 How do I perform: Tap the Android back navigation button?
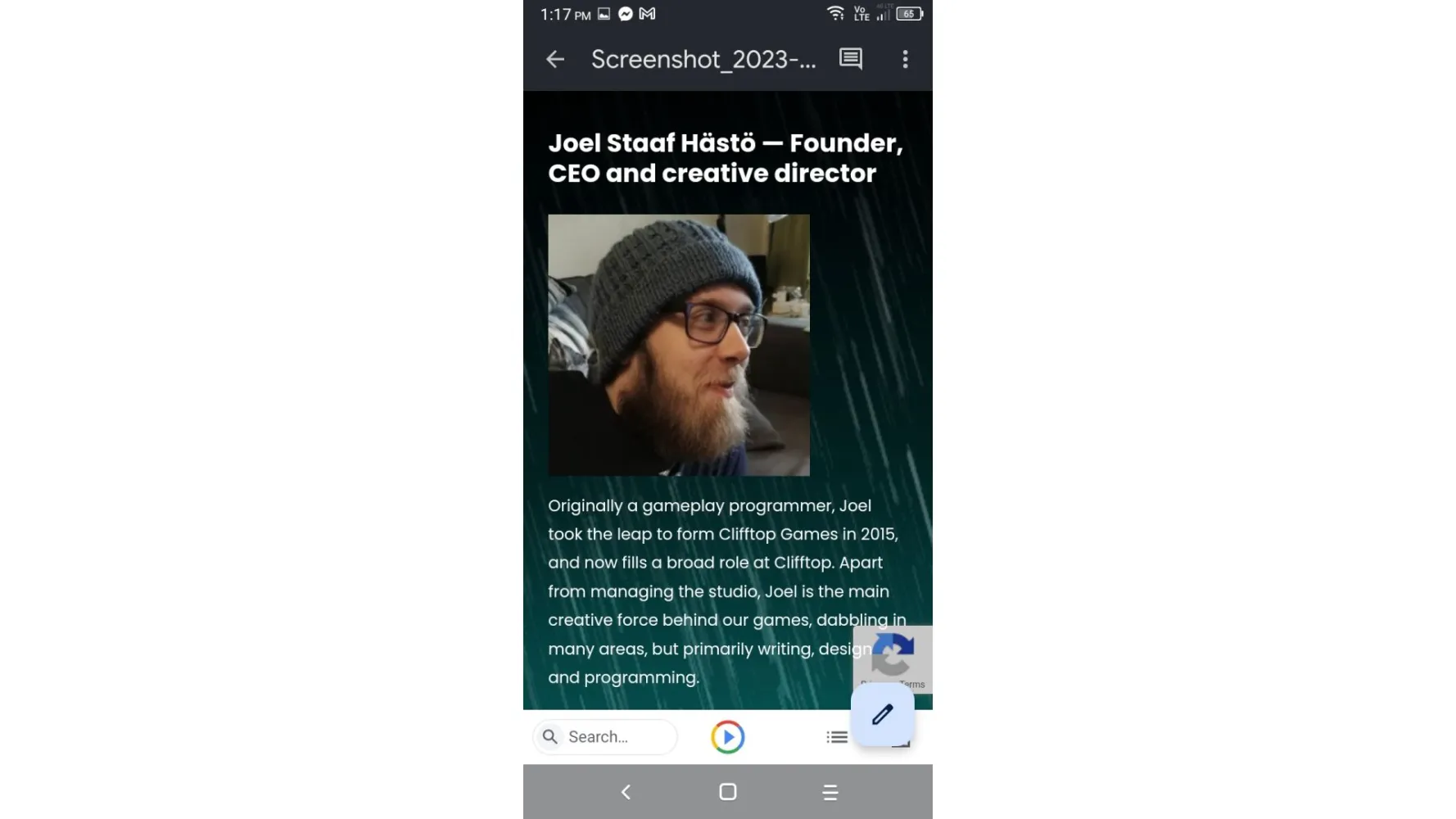pyautogui.click(x=626, y=792)
